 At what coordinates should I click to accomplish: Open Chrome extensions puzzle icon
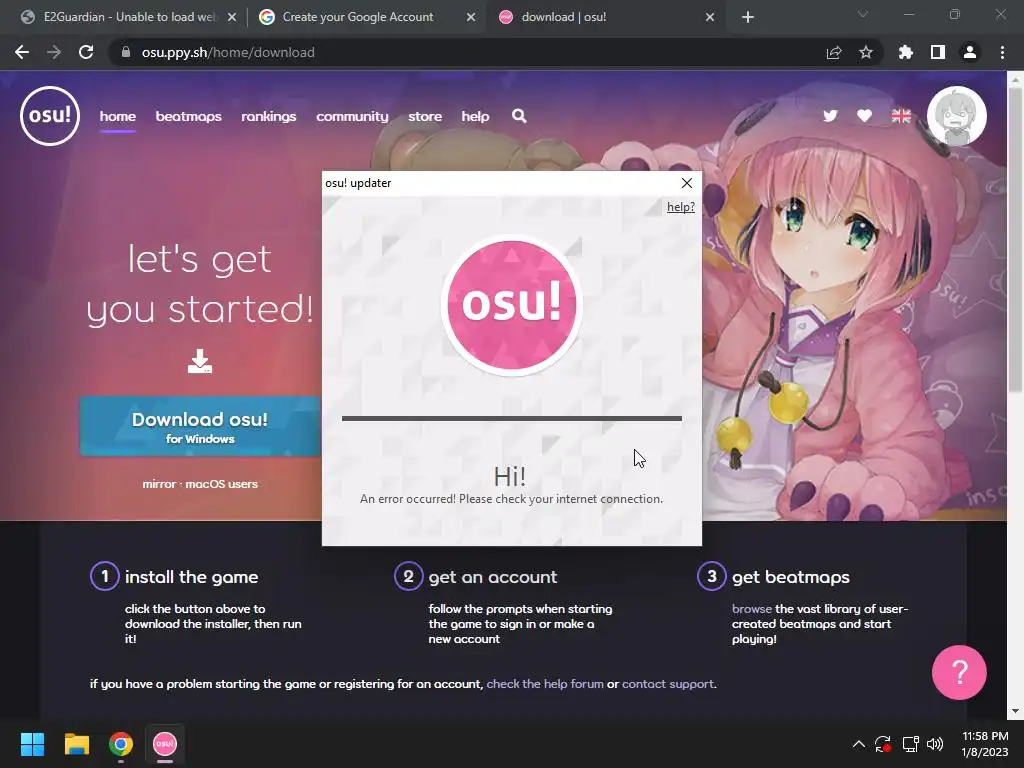point(906,52)
